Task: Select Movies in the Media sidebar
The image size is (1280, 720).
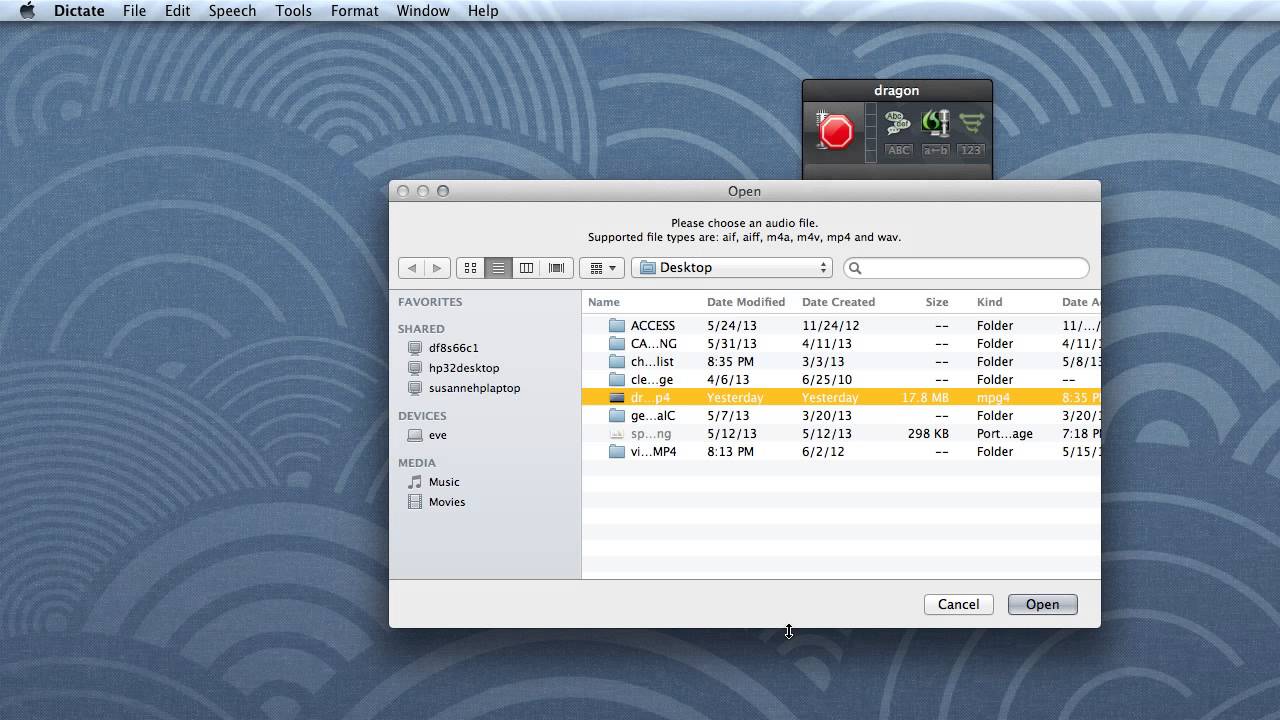Action: (x=447, y=502)
